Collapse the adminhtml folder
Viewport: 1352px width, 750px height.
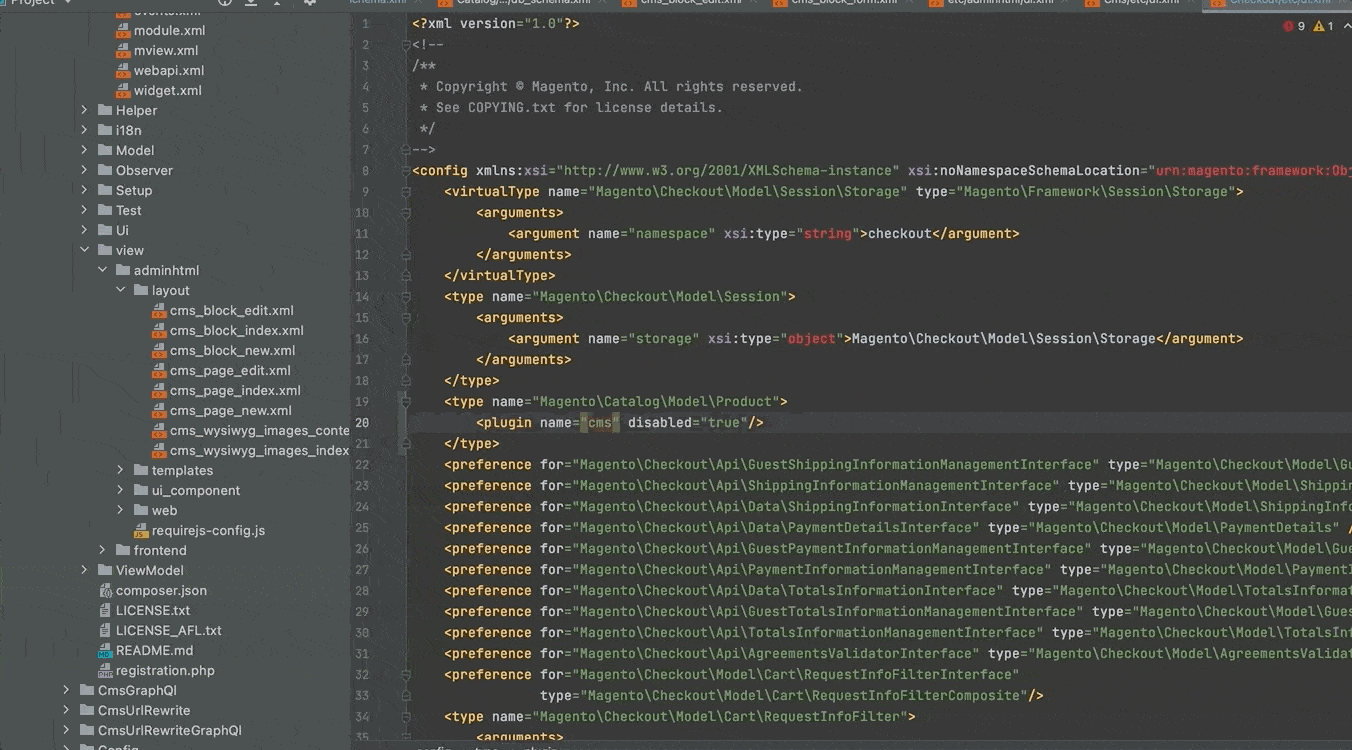pos(102,271)
